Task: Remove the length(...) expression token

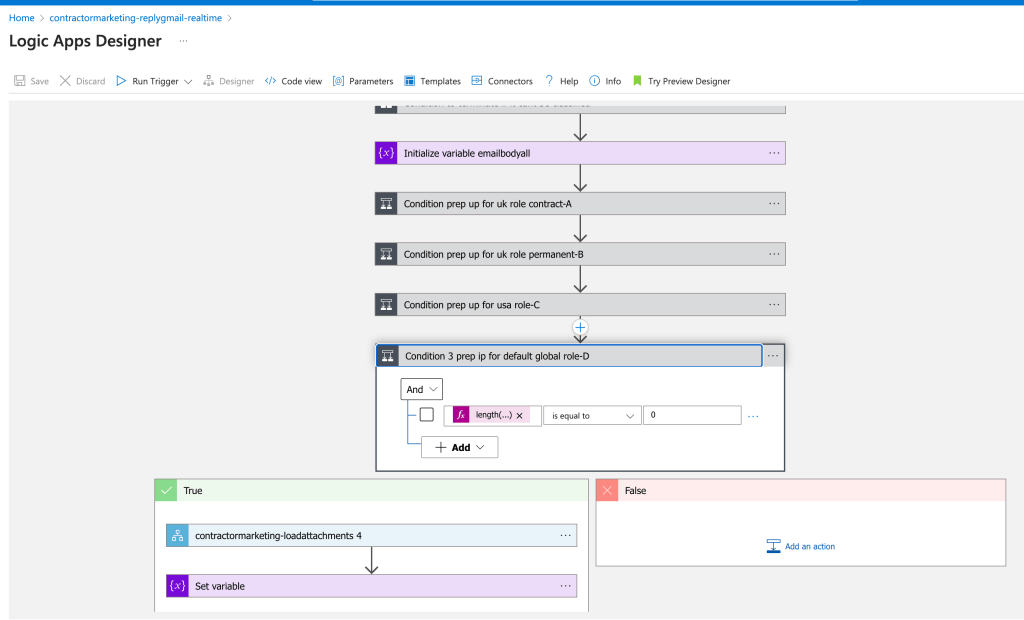Action: click(x=520, y=416)
